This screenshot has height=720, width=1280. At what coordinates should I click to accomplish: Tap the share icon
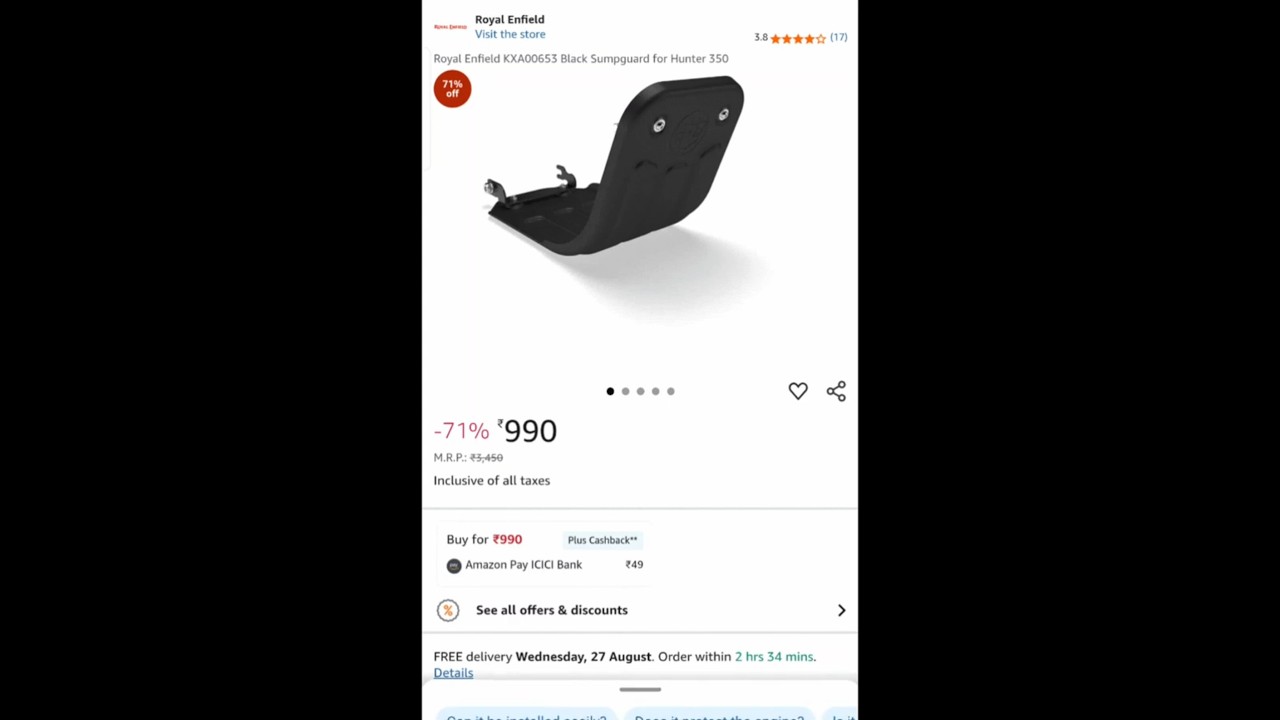(x=836, y=391)
